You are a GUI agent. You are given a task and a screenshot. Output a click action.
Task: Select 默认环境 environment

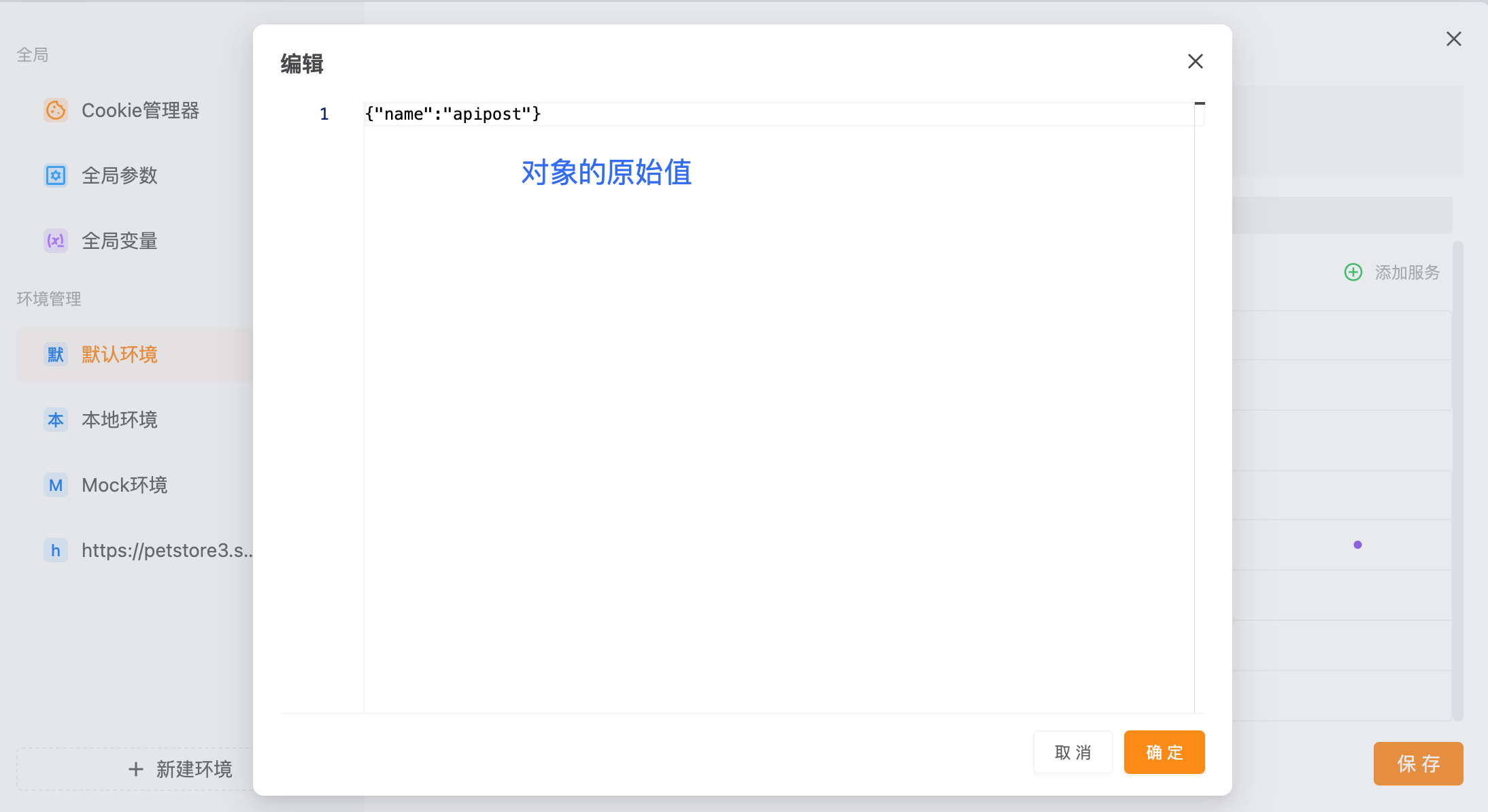pos(135,354)
